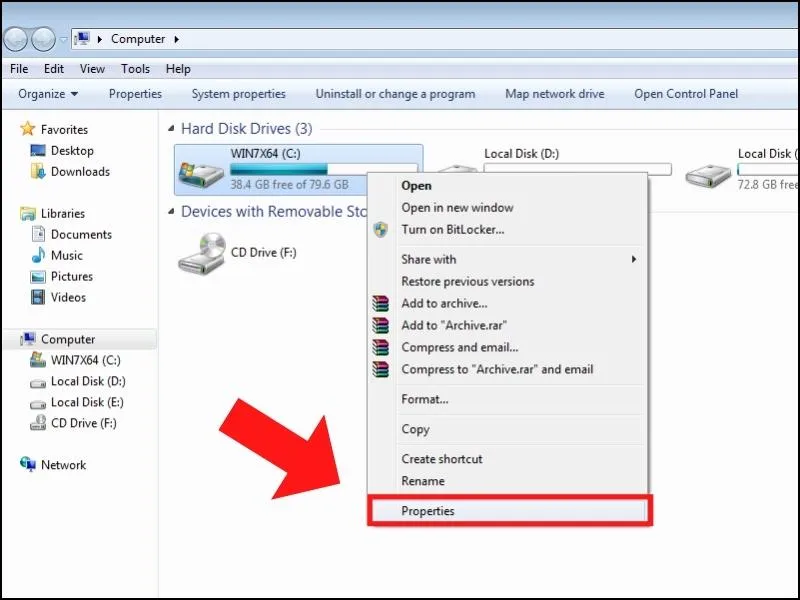Image resolution: width=800 pixels, height=600 pixels.
Task: Click Uninstall or change a program
Action: [x=395, y=94]
